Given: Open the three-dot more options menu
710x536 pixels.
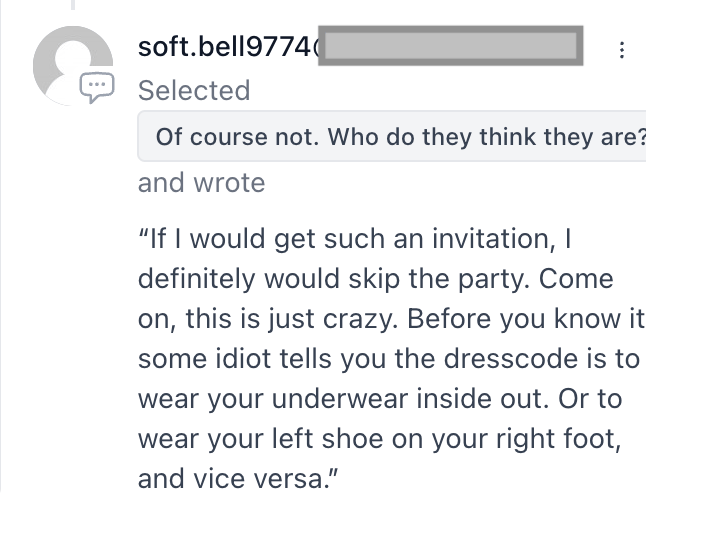Looking at the screenshot, I should pos(622,49).
